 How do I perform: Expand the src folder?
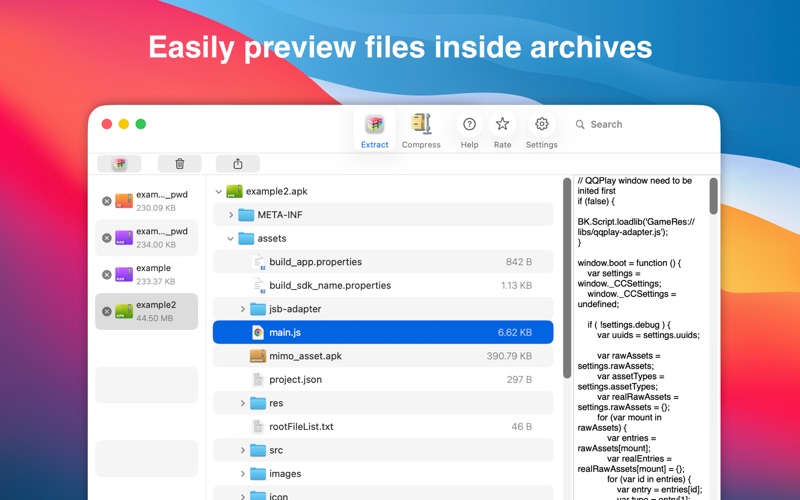(243, 450)
